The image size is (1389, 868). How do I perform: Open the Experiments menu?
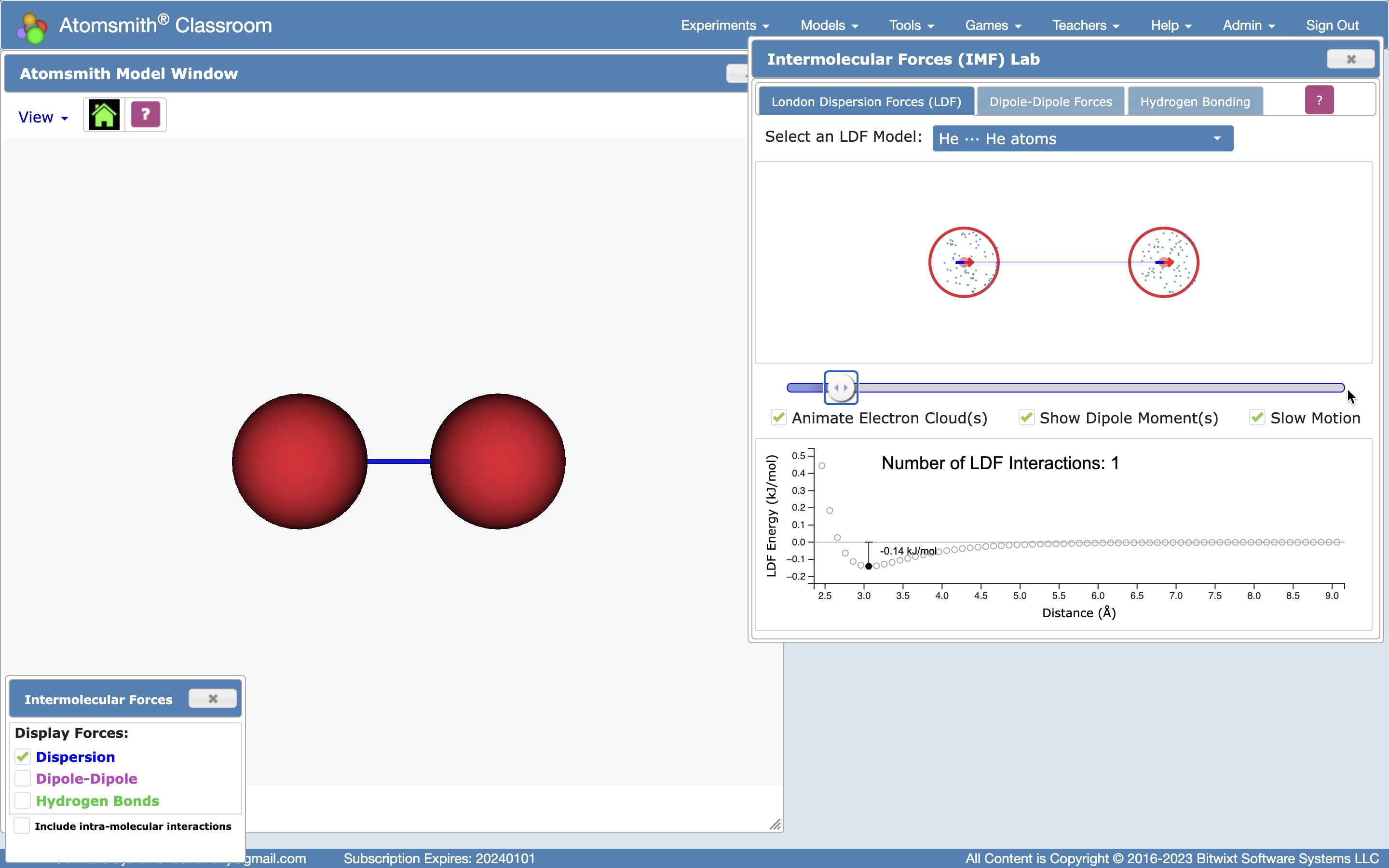pyautogui.click(x=724, y=25)
